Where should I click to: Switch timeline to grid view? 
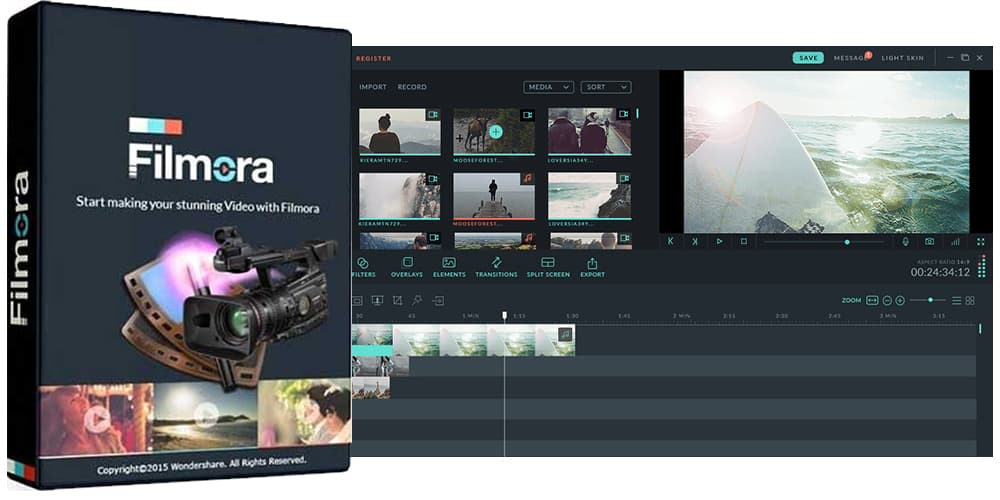coord(970,300)
